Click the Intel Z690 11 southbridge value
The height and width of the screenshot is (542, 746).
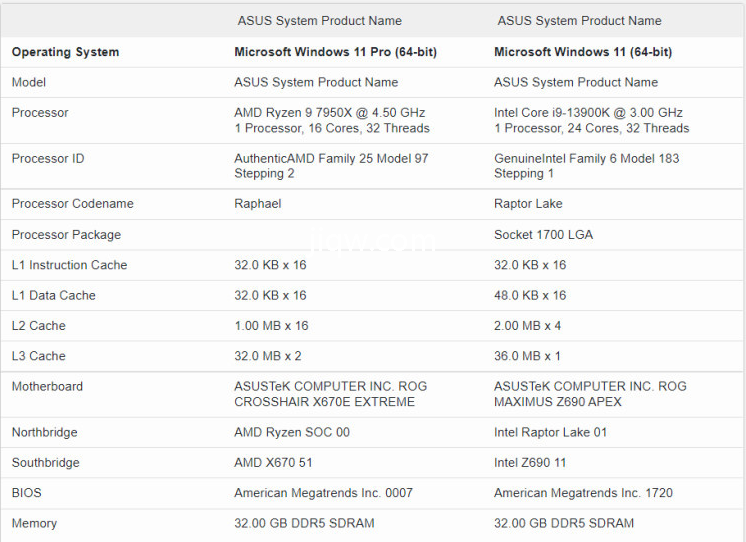pyautogui.click(x=531, y=463)
